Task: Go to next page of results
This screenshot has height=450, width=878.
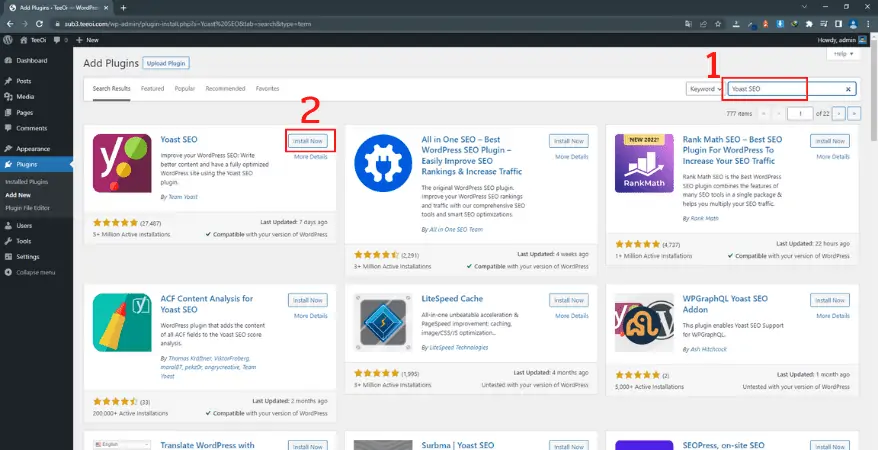Action: [839, 114]
